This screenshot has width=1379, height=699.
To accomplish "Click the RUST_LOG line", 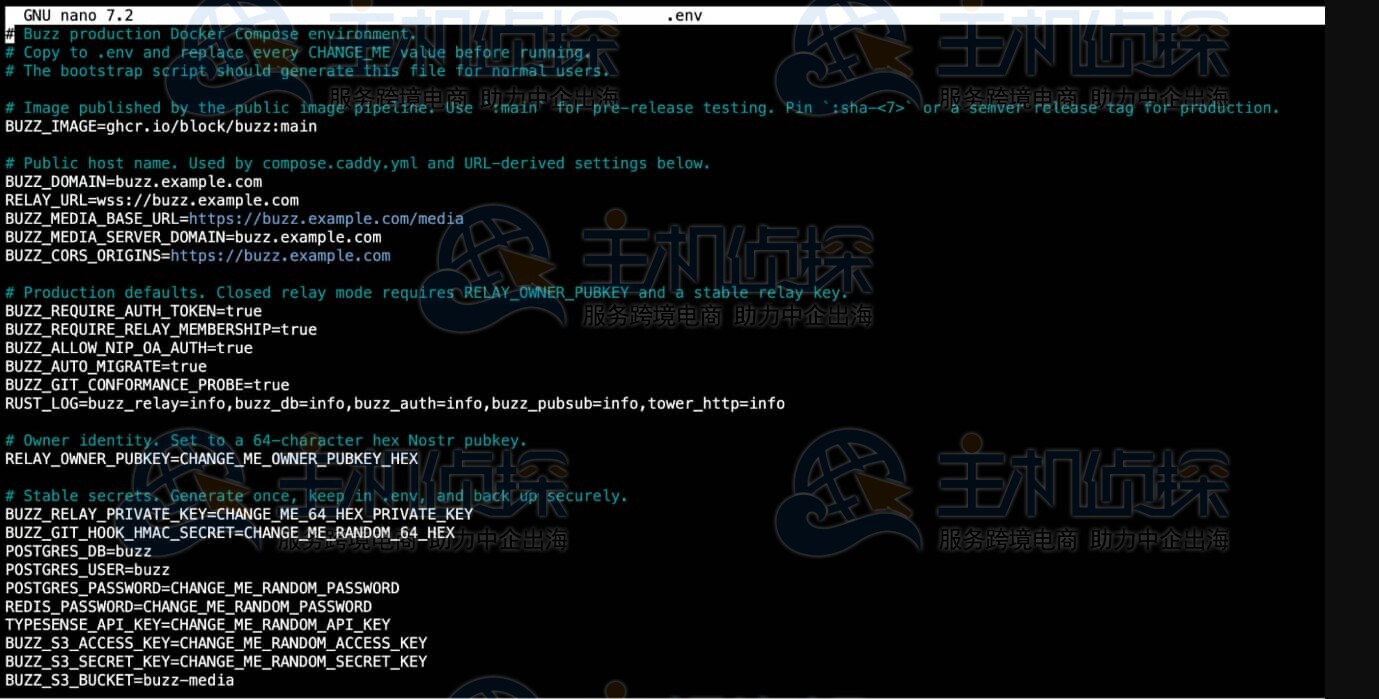I will 395,404.
